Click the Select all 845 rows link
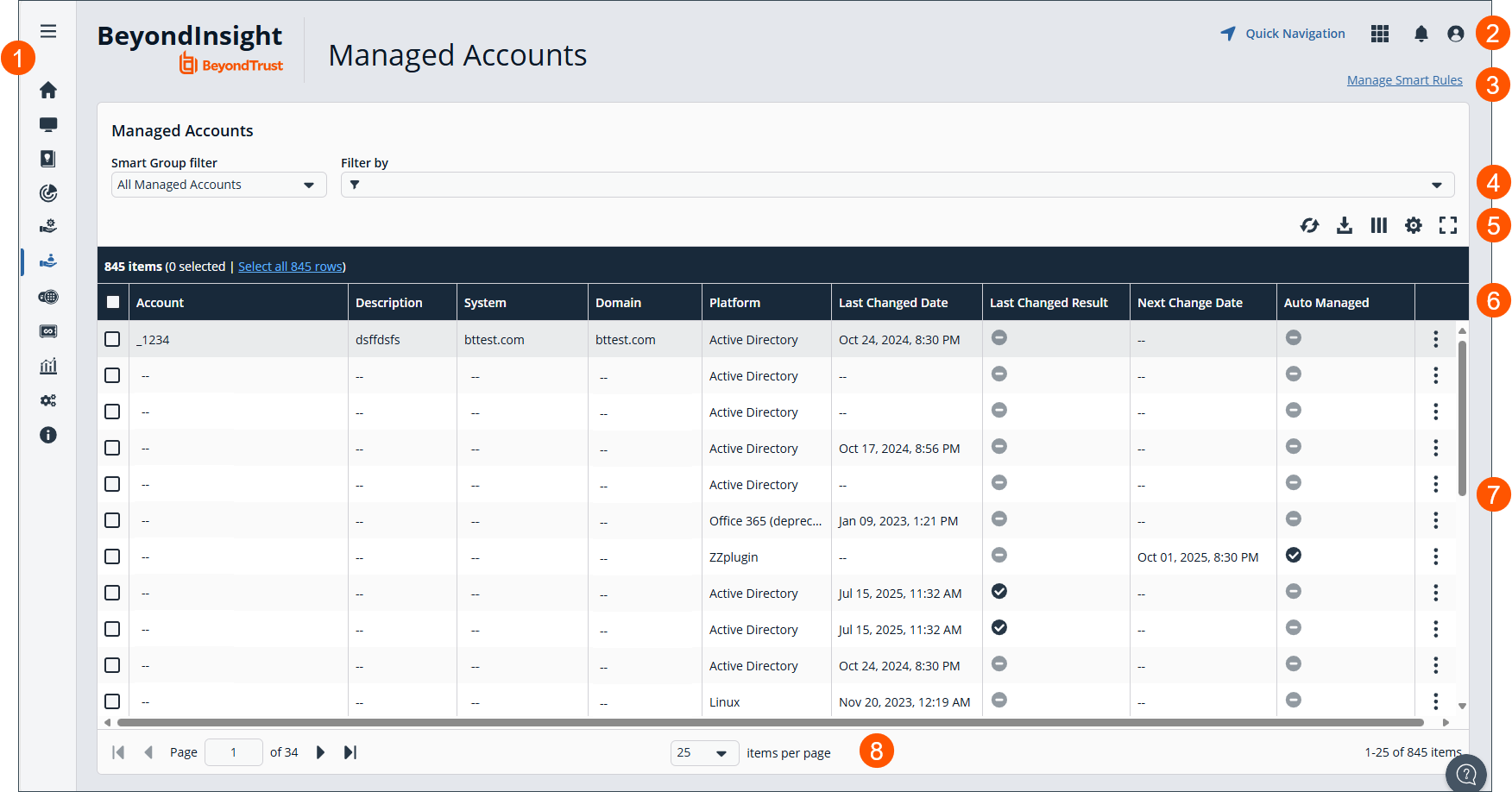Image resolution: width=1512 pixels, height=792 pixels. (x=291, y=267)
